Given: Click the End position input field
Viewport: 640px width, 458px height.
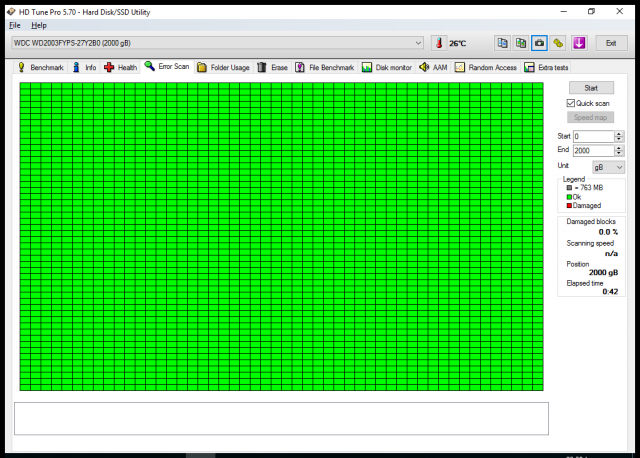Looking at the screenshot, I should tap(592, 150).
